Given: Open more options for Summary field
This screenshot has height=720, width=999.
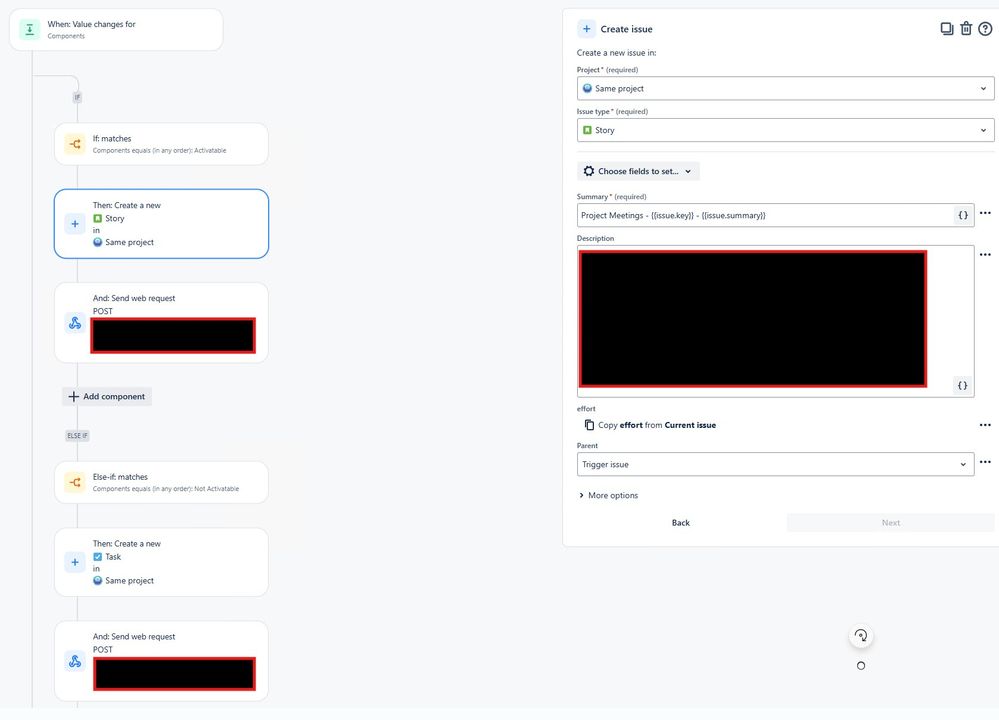Looking at the screenshot, I should [985, 213].
